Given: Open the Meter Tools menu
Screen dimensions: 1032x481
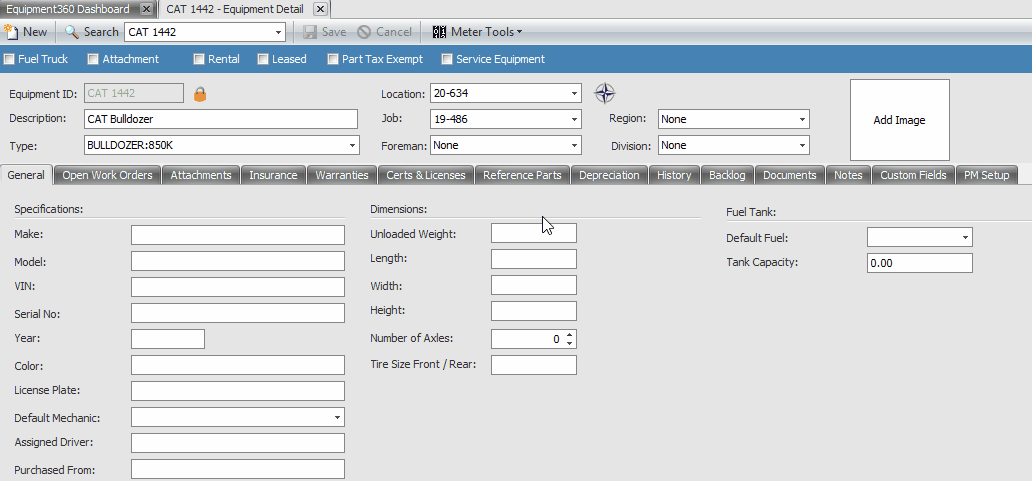Looking at the screenshot, I should tap(477, 32).
